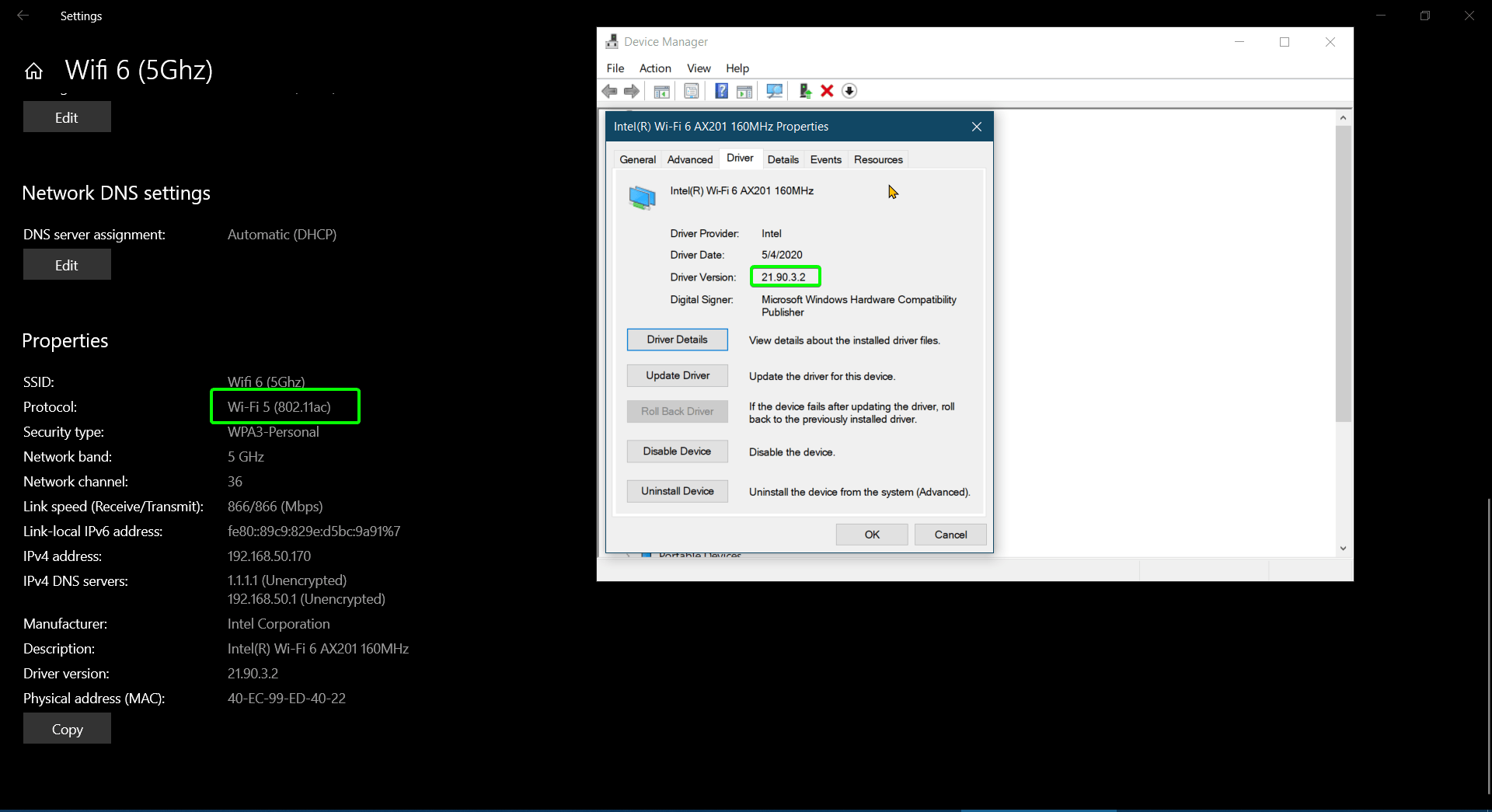Switch to the Details tab
This screenshot has width=1492, height=812.
click(x=783, y=159)
